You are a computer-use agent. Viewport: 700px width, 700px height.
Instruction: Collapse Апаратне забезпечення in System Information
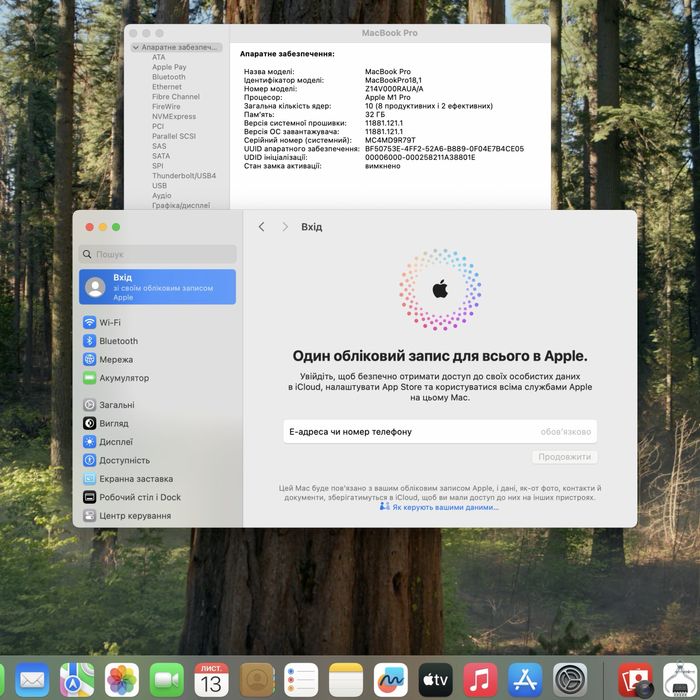(x=136, y=47)
